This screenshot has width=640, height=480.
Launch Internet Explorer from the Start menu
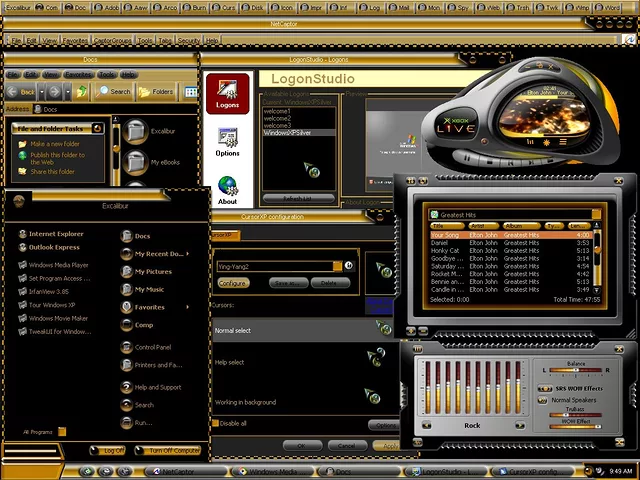point(56,234)
